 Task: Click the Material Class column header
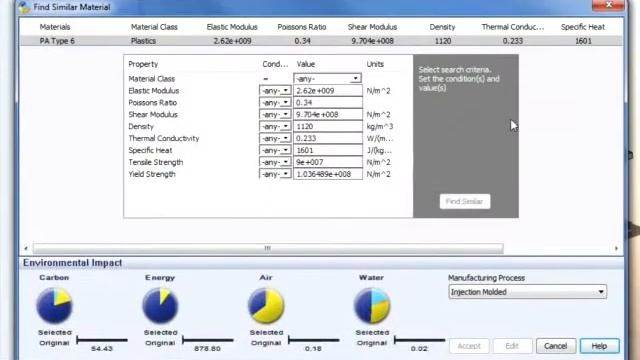[154, 27]
